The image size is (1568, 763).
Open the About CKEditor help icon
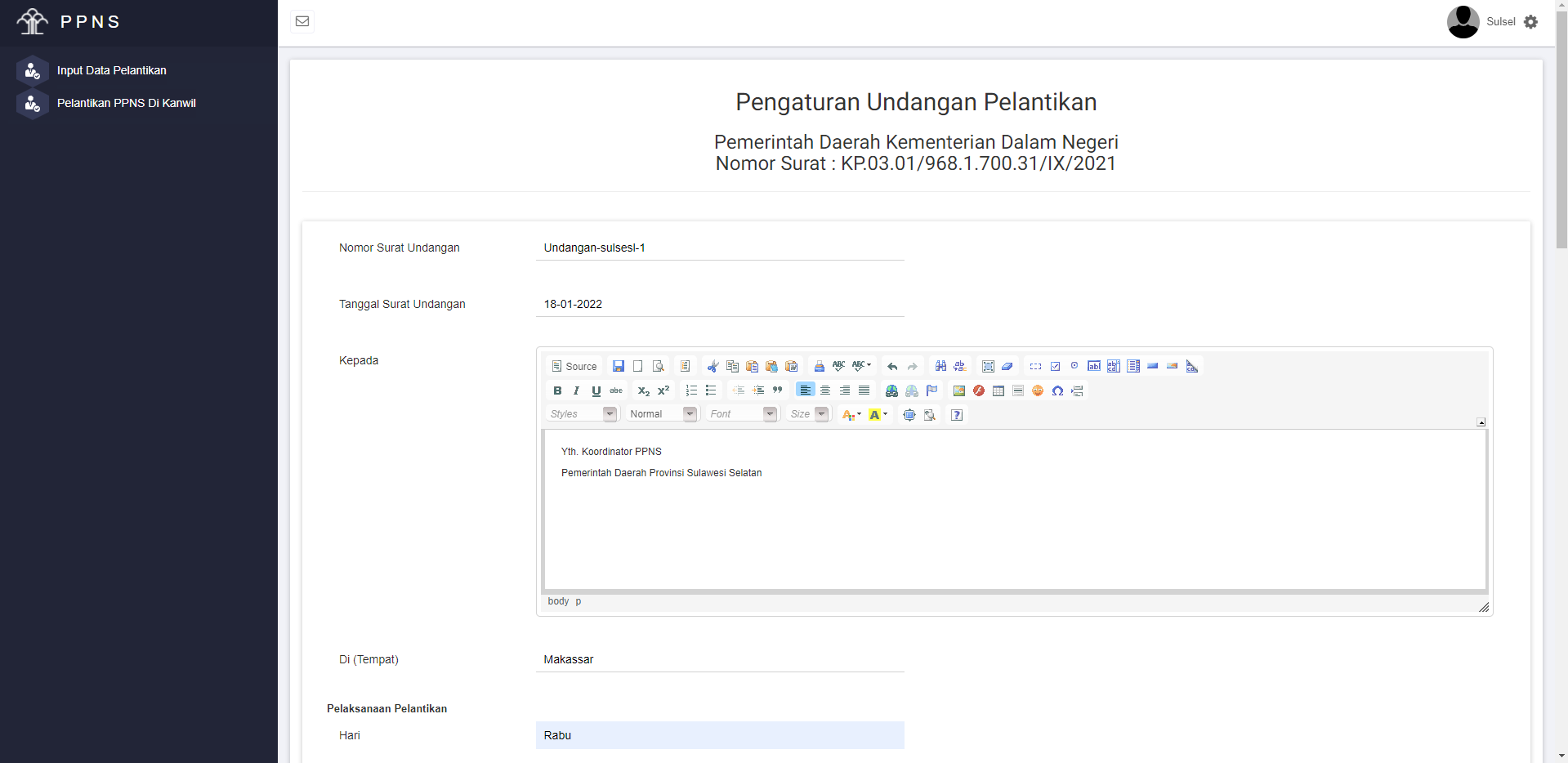957,414
